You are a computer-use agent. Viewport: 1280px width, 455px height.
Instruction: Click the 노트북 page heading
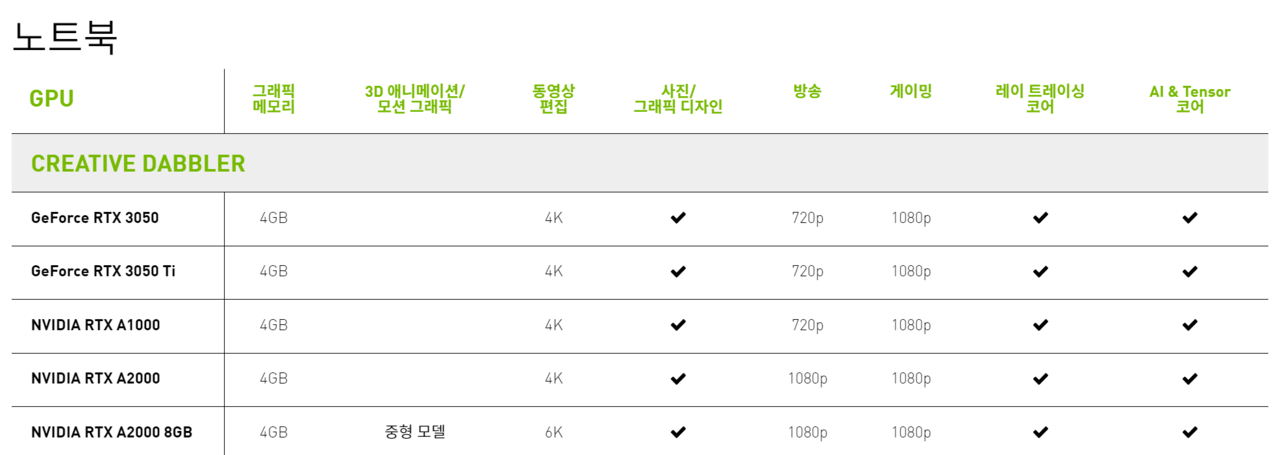click(x=65, y=37)
